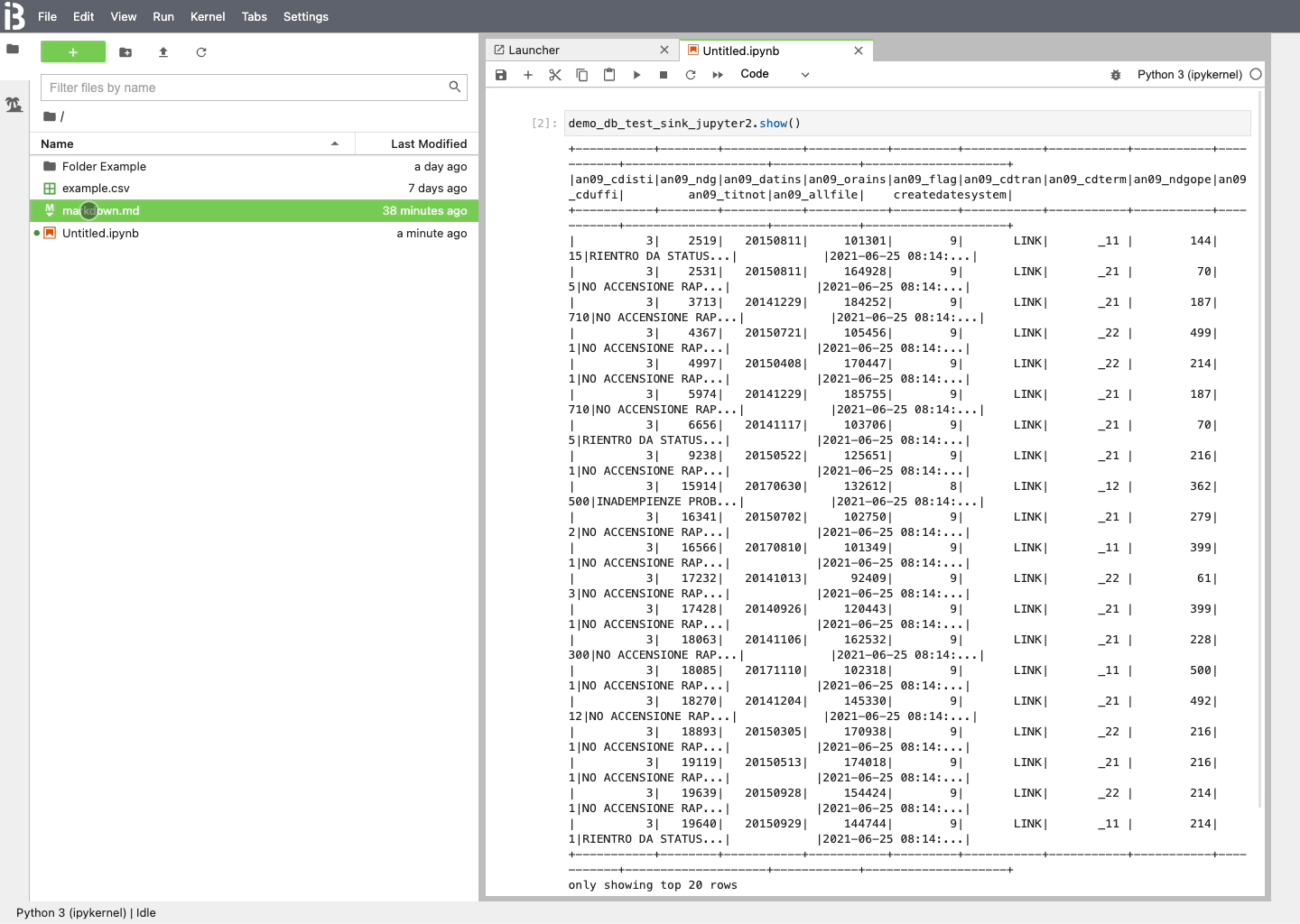Click Python 3 (ipykernel) to switch kernels

[x=1190, y=75]
